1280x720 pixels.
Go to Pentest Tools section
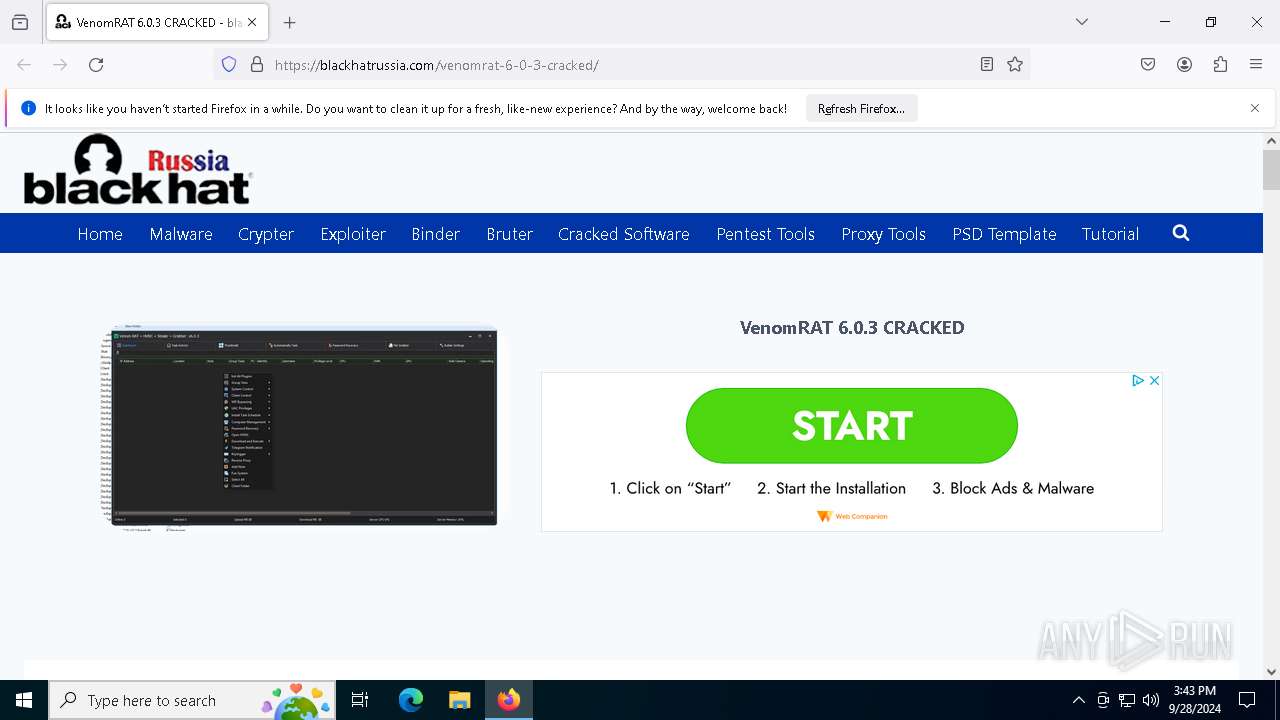pos(766,234)
